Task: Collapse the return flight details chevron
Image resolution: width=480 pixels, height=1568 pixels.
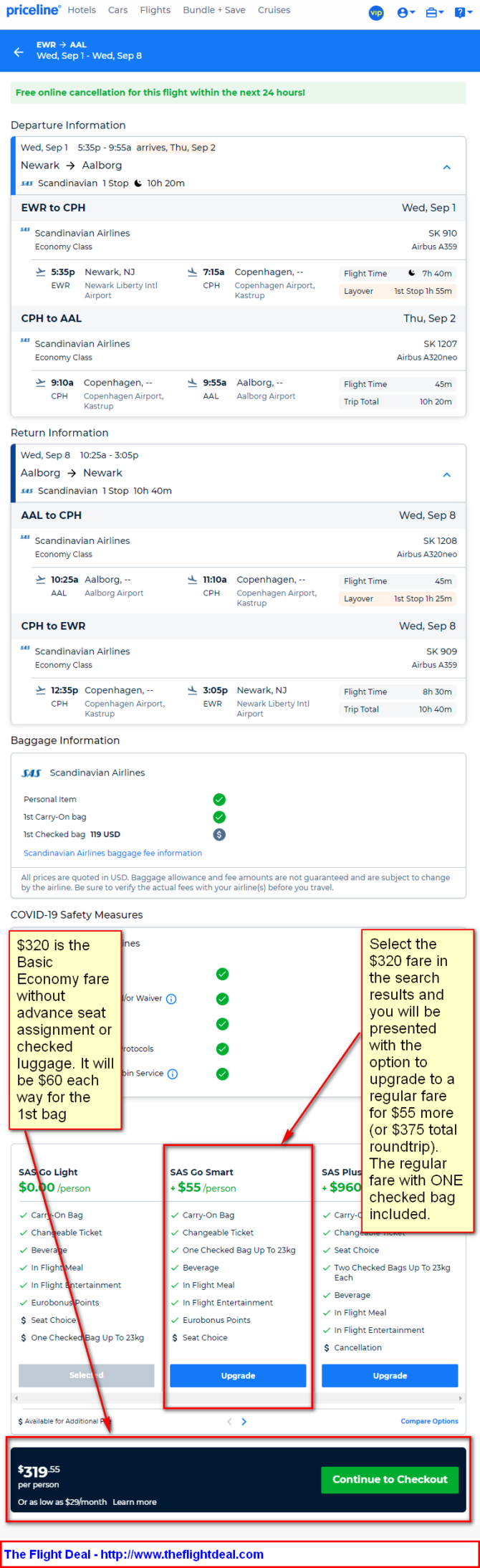Action: (447, 474)
